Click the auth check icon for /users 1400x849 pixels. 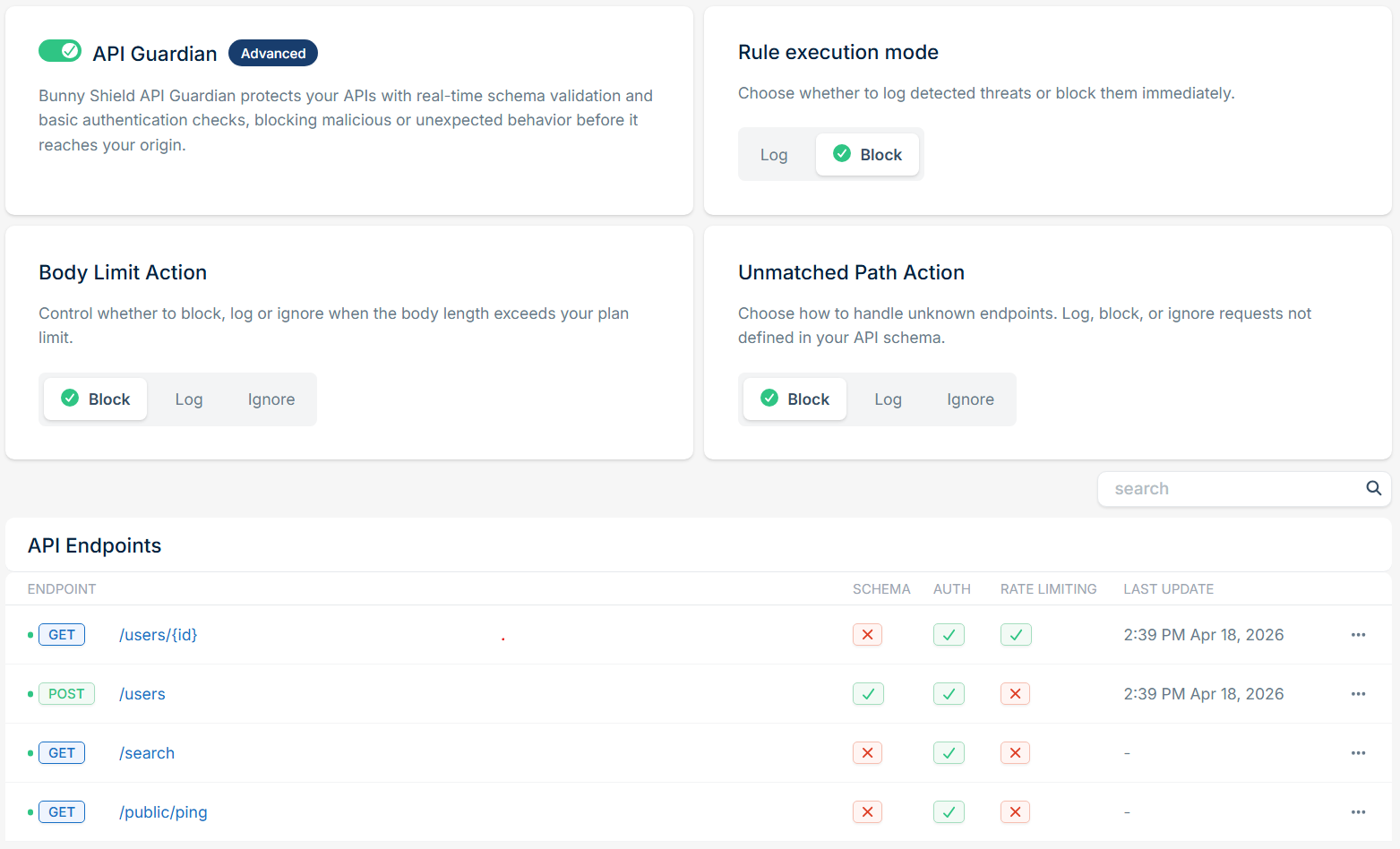[949, 694]
